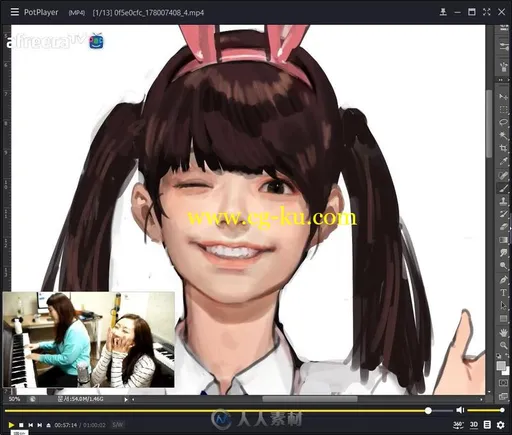Select the Eyedropper tool
This screenshot has width=512, height=435.
503,161
